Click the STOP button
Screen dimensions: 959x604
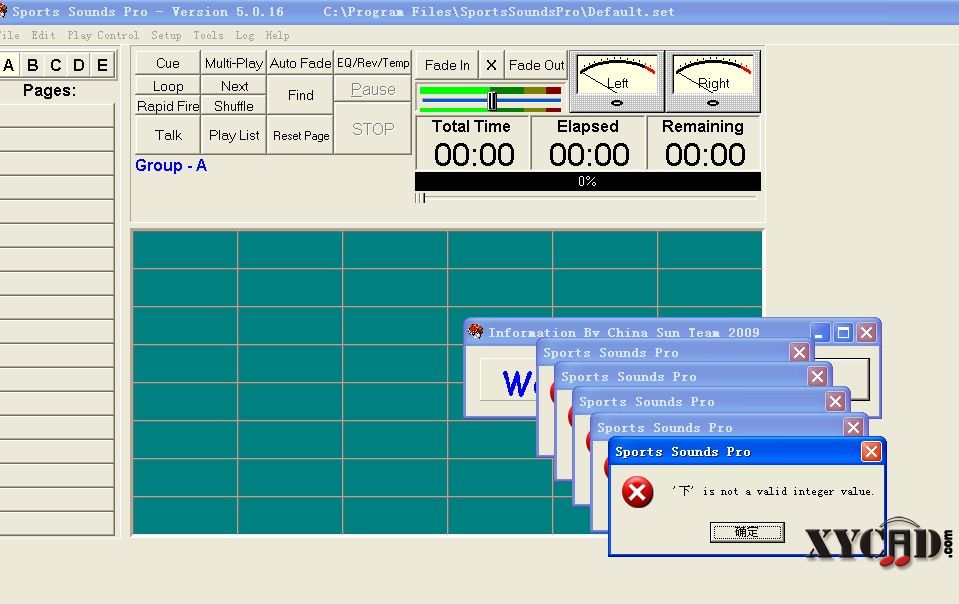coord(373,129)
